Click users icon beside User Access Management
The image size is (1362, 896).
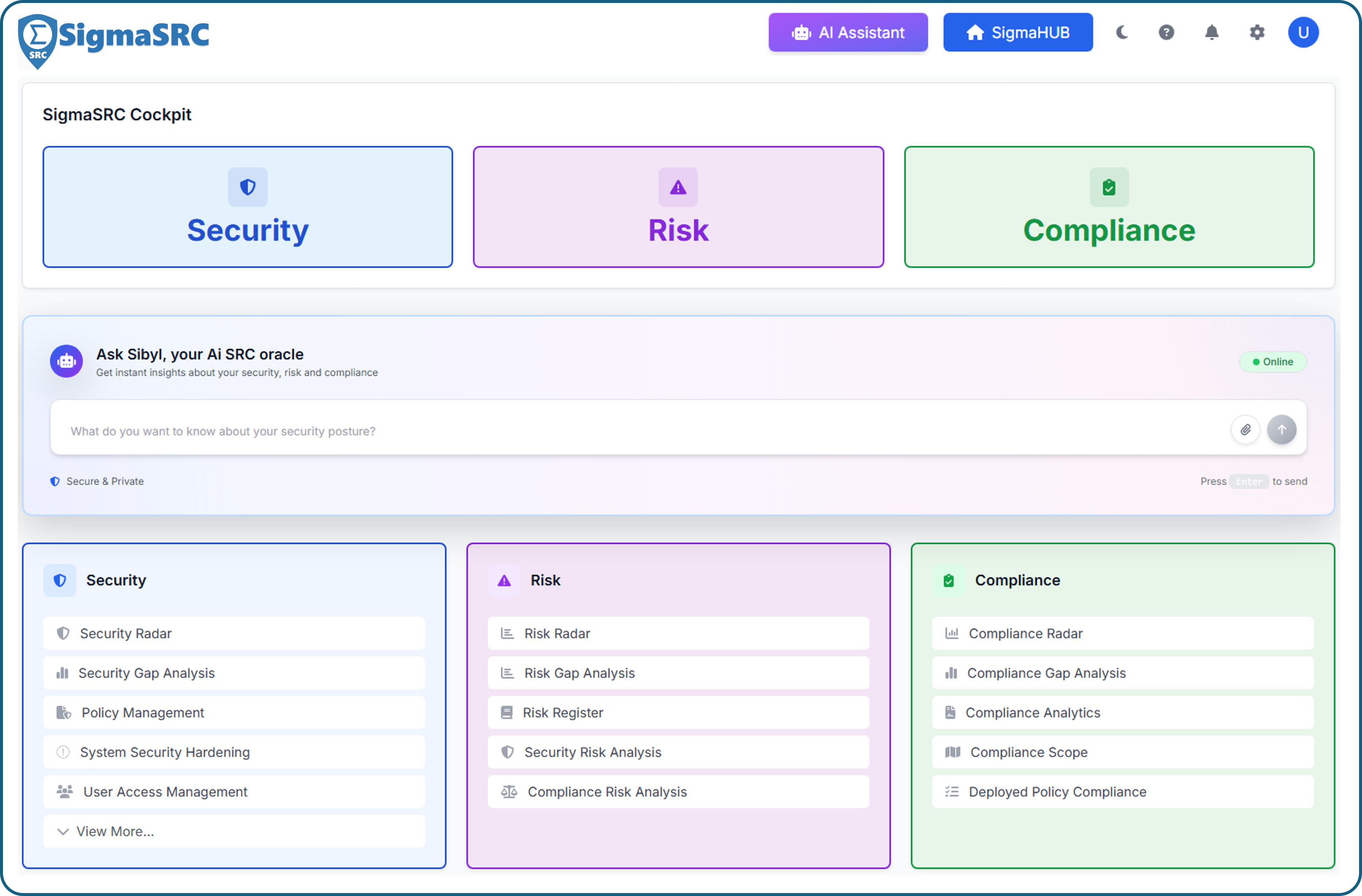coord(65,792)
